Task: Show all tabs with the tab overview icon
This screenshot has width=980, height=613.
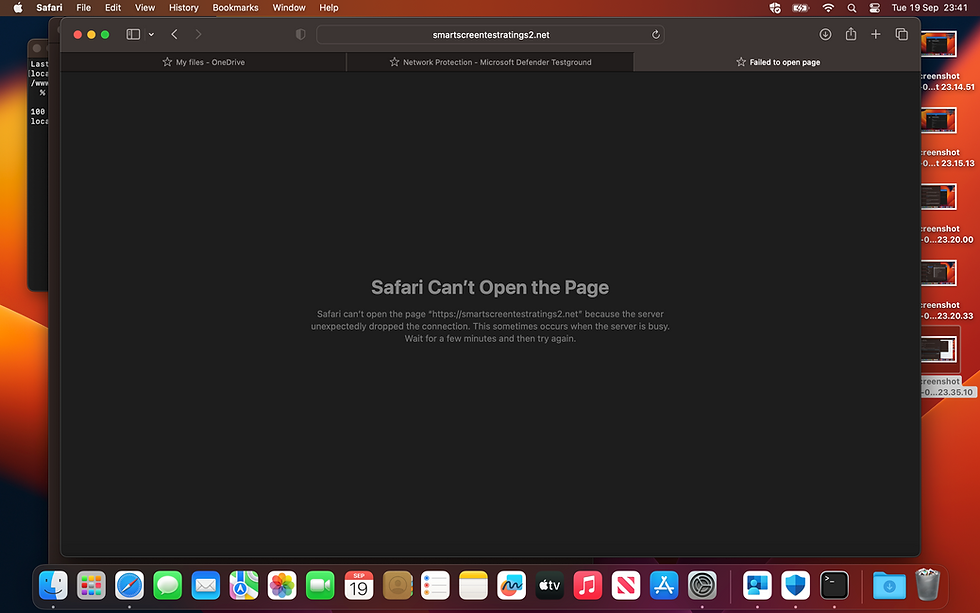Action: [x=901, y=34]
